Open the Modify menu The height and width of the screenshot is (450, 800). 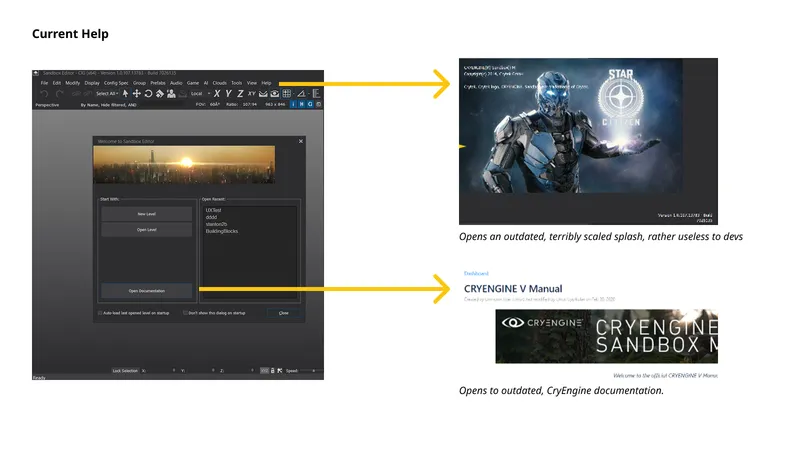pos(72,83)
